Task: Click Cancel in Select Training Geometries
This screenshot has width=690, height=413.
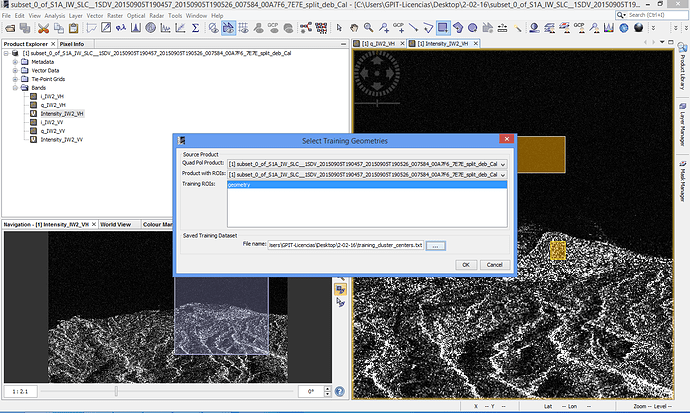Action: 494,265
